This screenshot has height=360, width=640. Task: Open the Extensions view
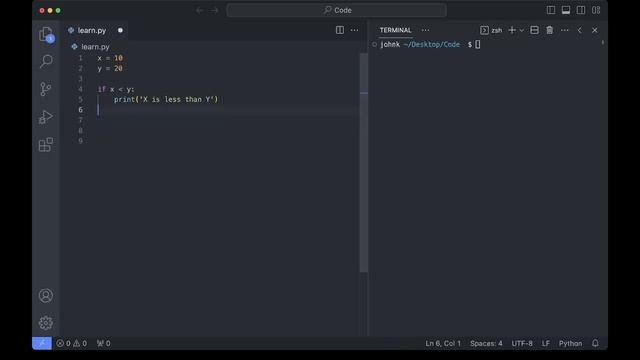click(x=46, y=144)
